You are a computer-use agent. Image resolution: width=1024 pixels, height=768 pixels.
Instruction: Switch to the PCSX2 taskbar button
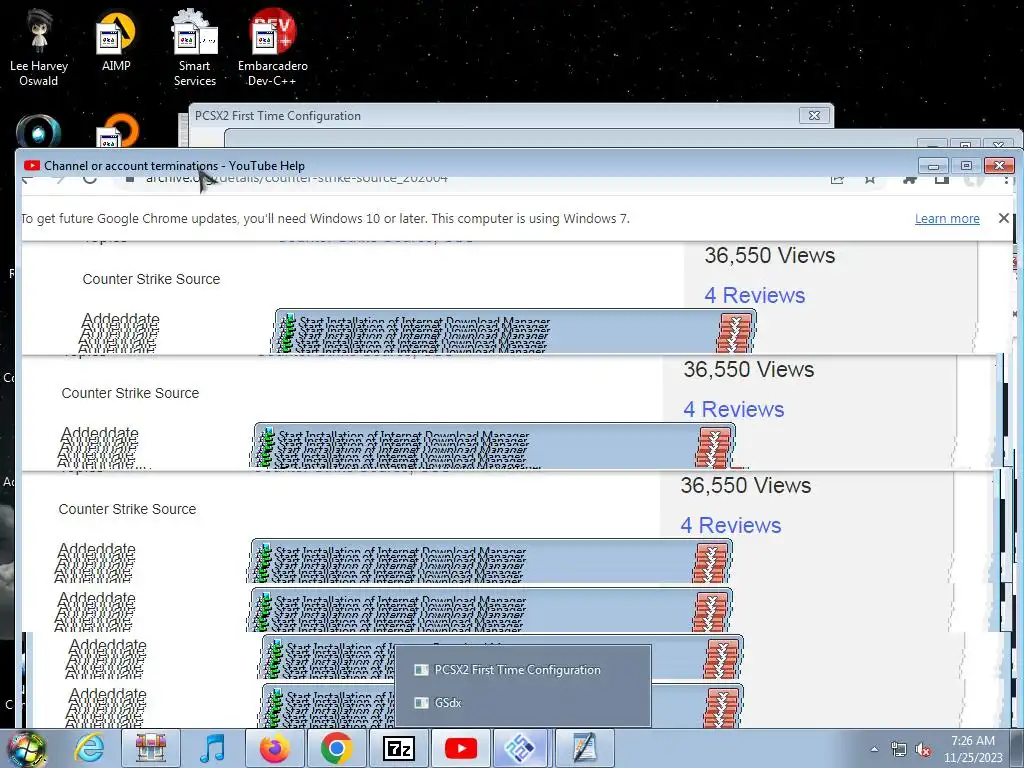click(x=521, y=748)
